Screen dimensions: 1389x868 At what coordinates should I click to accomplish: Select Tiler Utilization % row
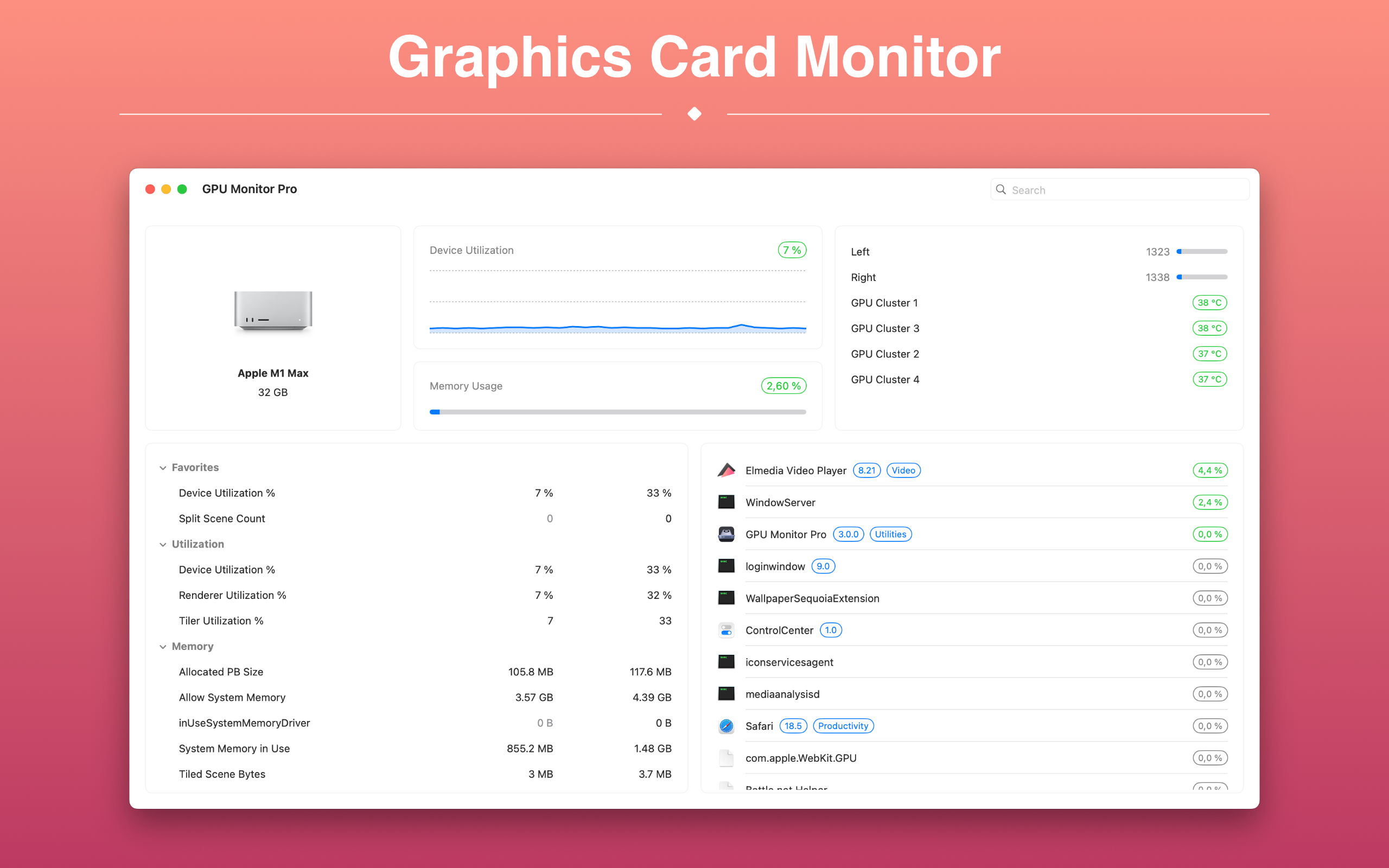(x=417, y=621)
